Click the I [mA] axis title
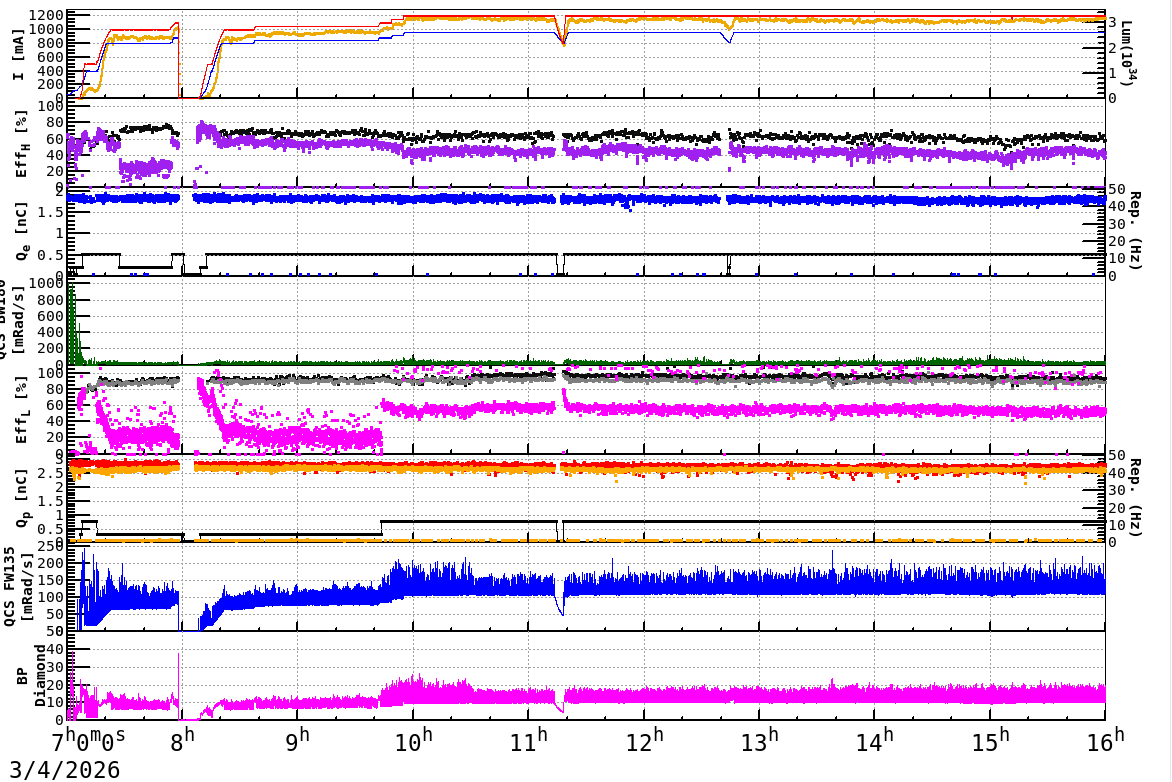The image size is (1172, 782). 19,54
